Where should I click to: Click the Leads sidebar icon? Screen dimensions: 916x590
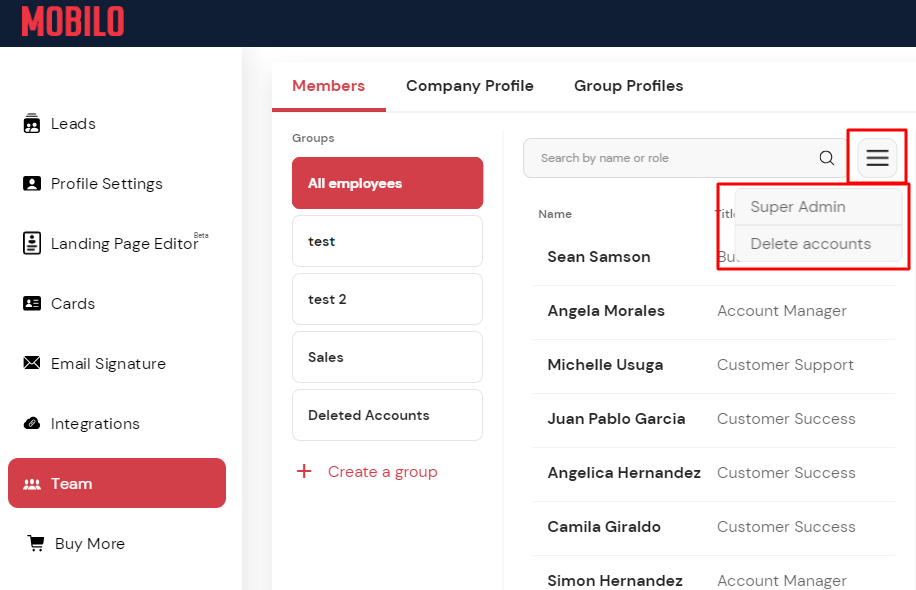click(32, 123)
